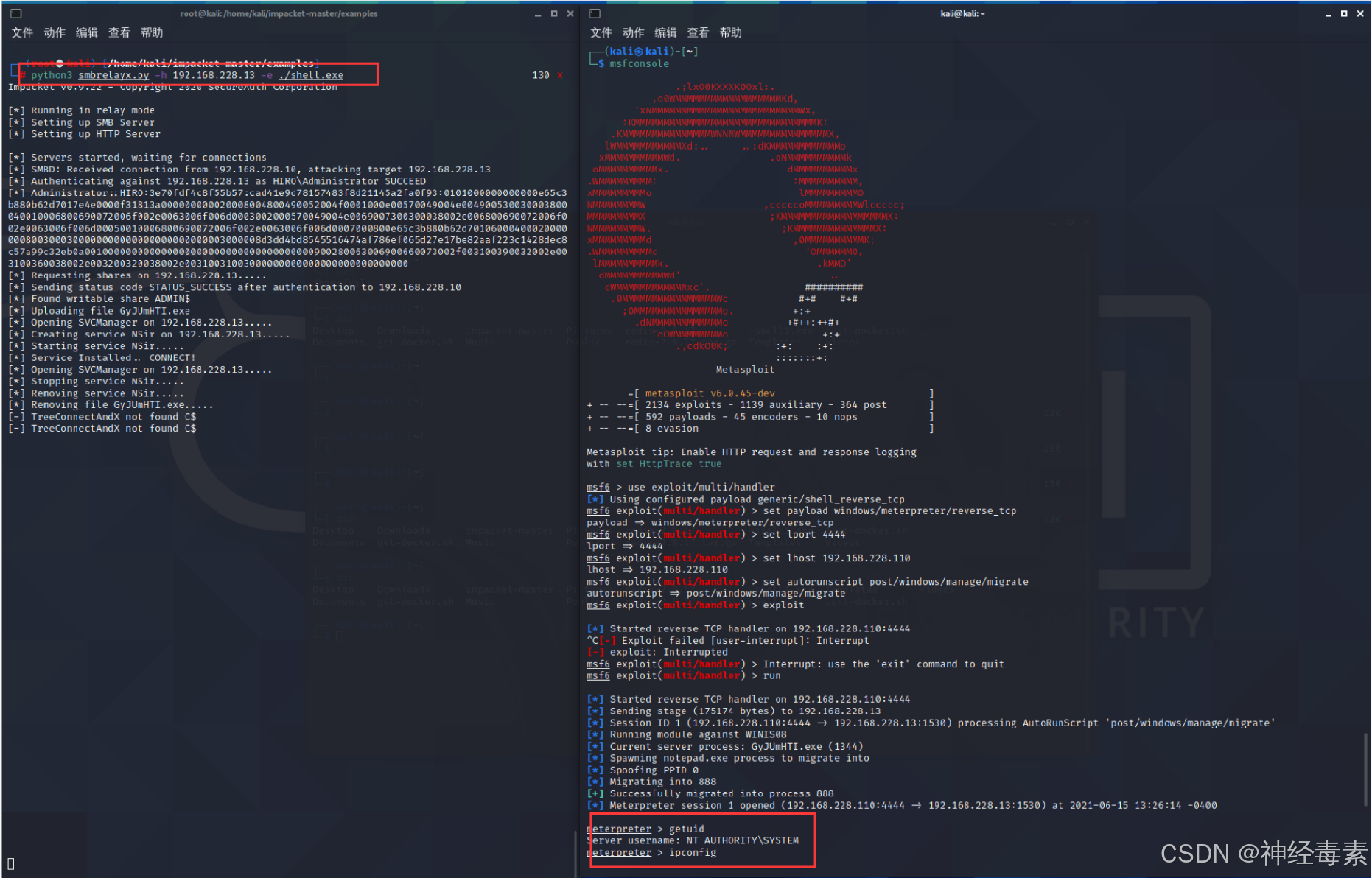The height and width of the screenshot is (878, 1372).
Task: Open 查看 menu in left root@kali terminal
Action: pos(119,32)
